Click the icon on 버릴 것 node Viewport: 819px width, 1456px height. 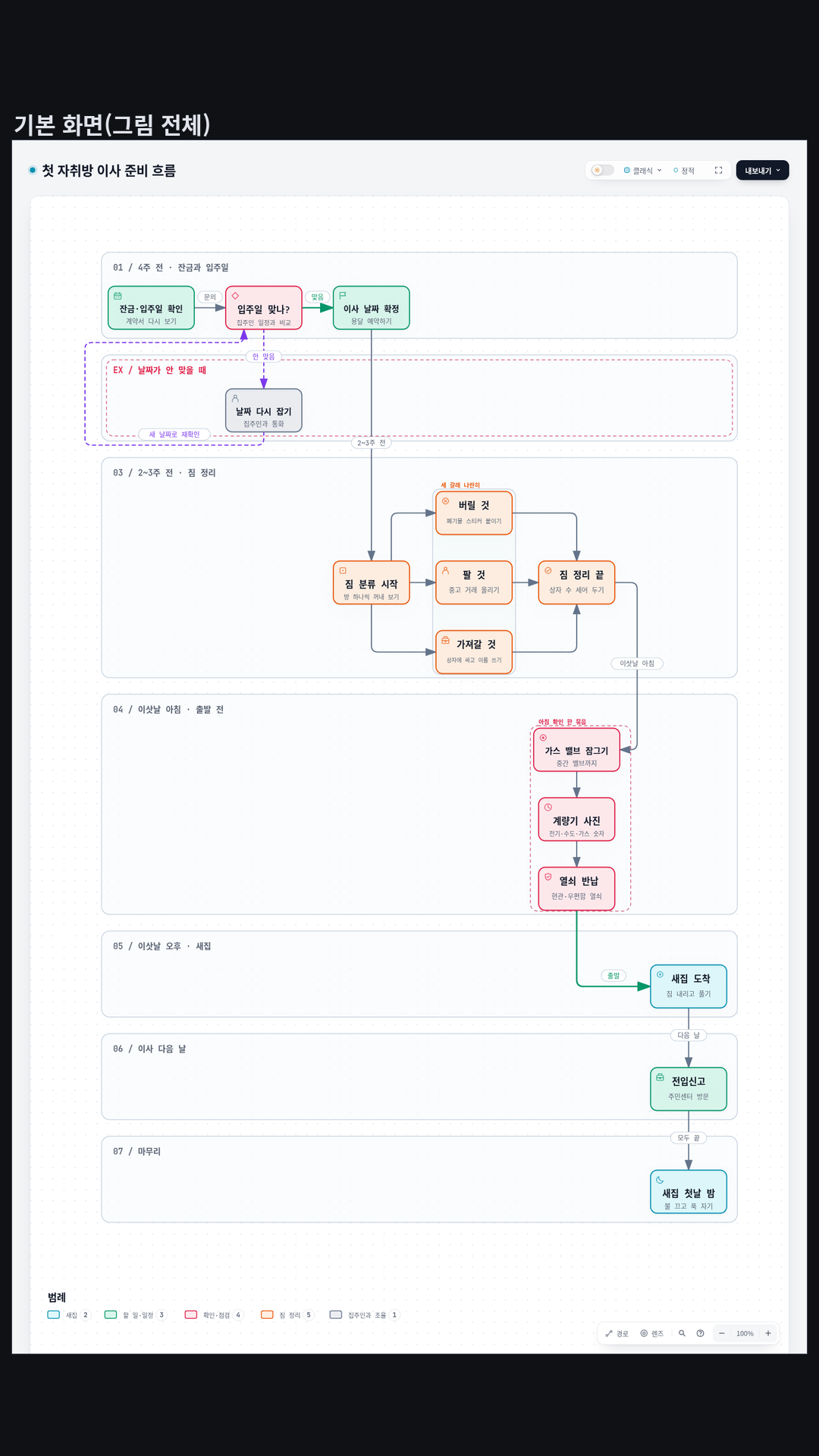tap(445, 501)
